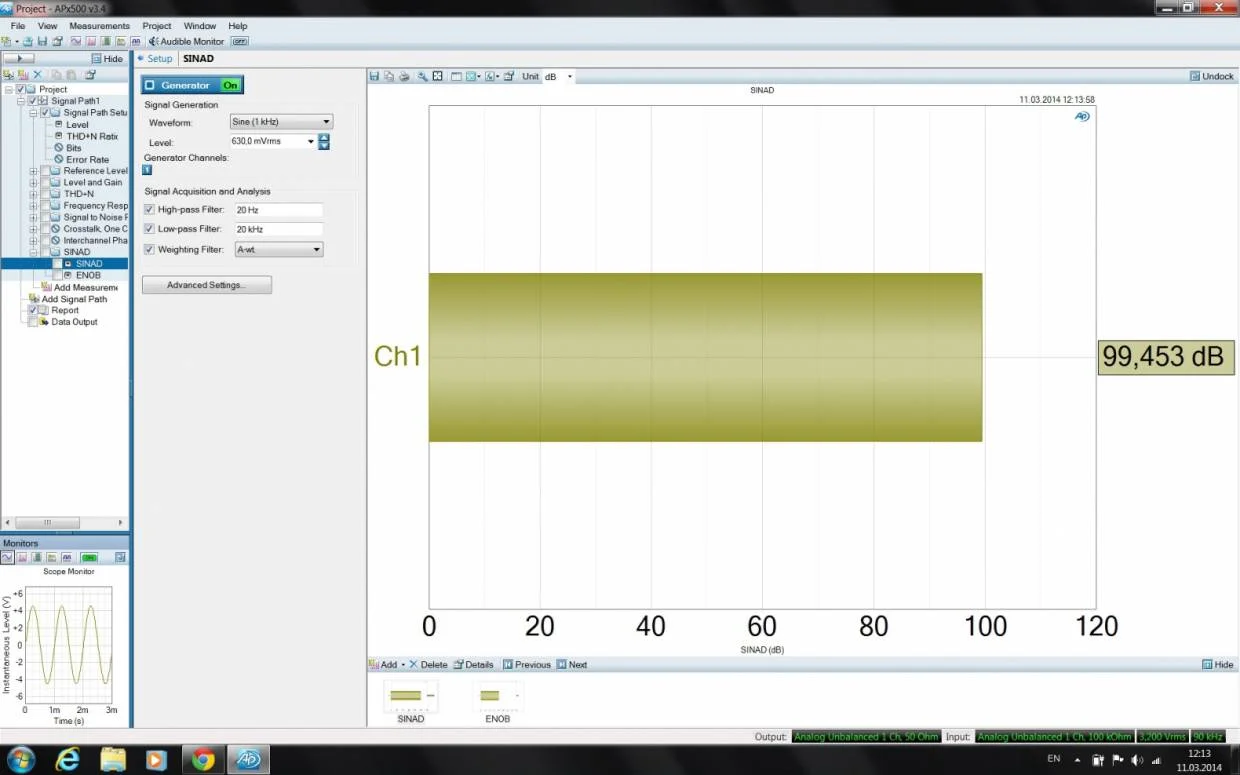Click the graph properties icon before Unit
The height and width of the screenshot is (775, 1240).
click(x=508, y=76)
